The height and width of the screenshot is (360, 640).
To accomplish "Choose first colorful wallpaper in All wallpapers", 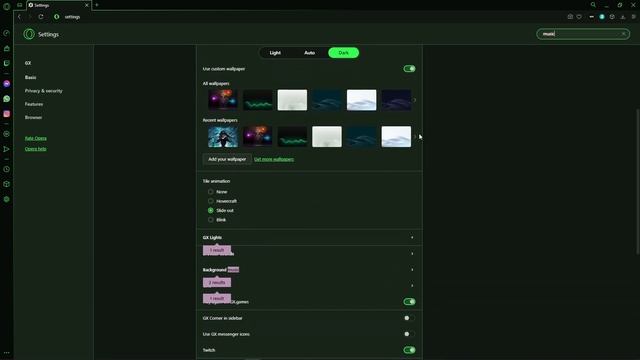I will (223, 100).
